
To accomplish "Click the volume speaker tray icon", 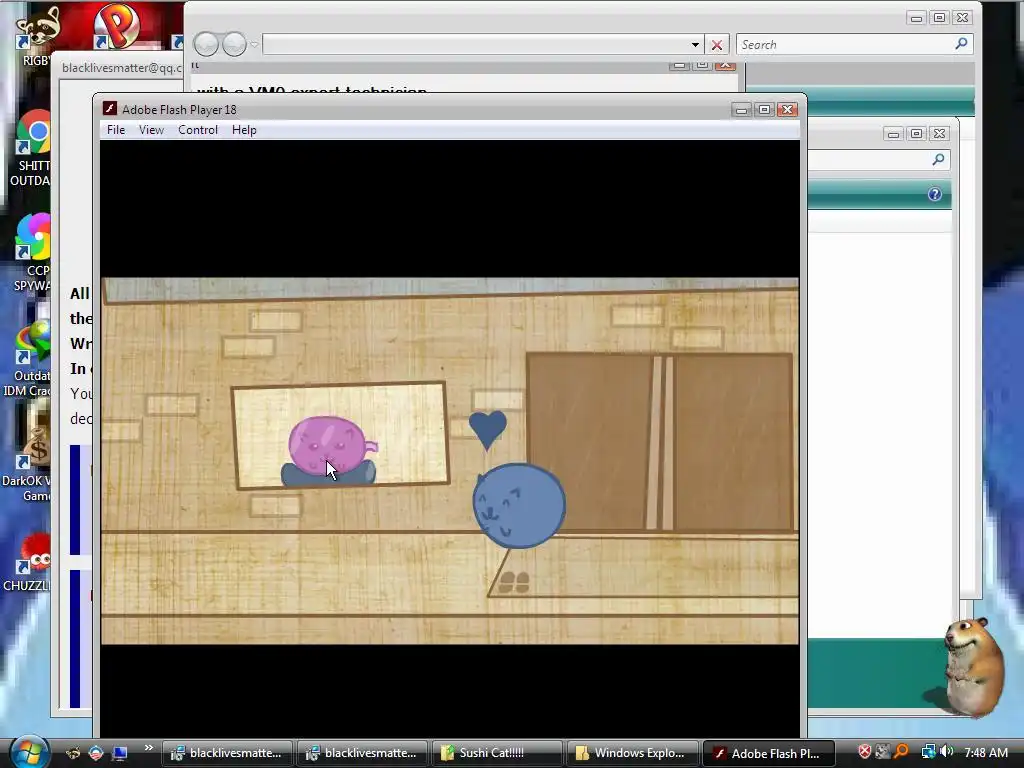I will coord(947,752).
